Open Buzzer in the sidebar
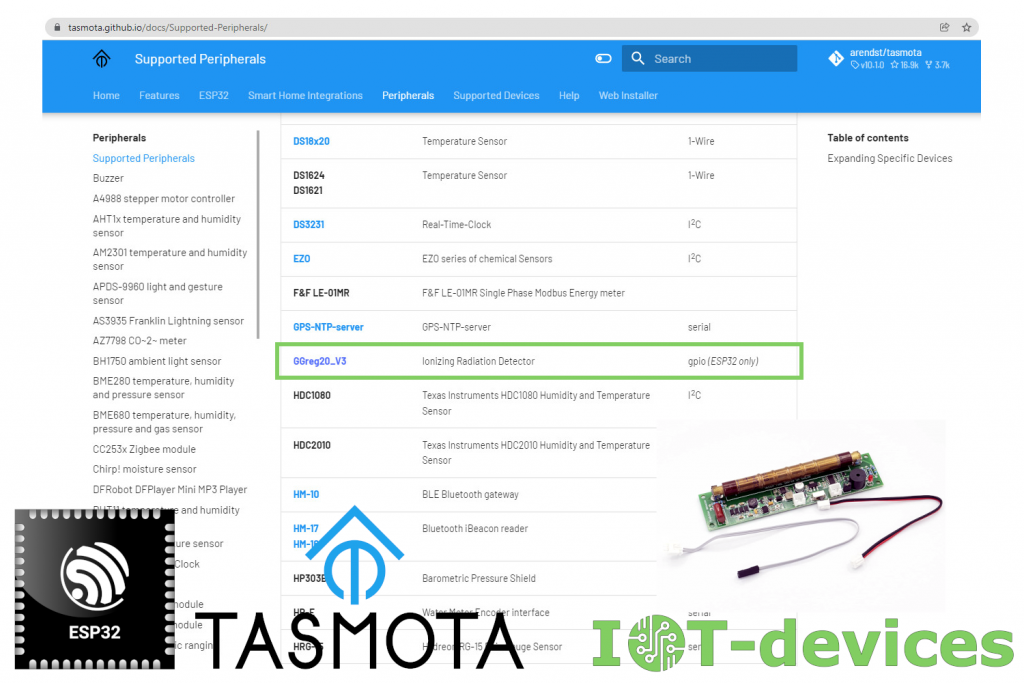The image size is (1024, 683). 108,178
